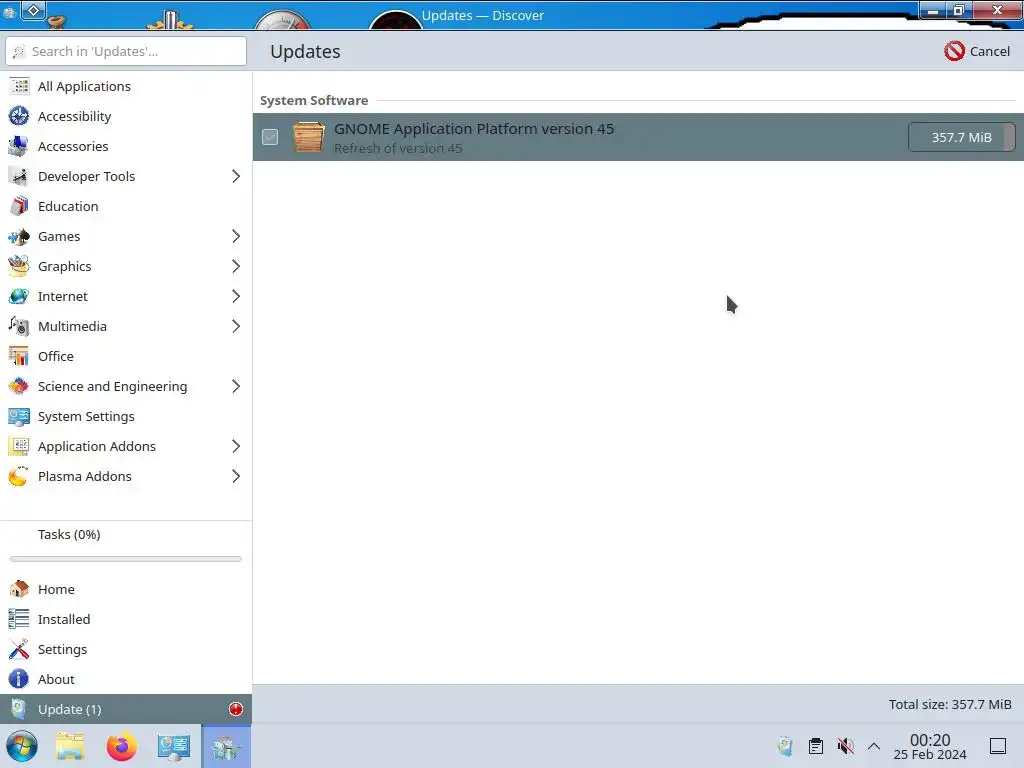Expand the Application Addons arrow
The height and width of the screenshot is (768, 1024).
point(236,447)
